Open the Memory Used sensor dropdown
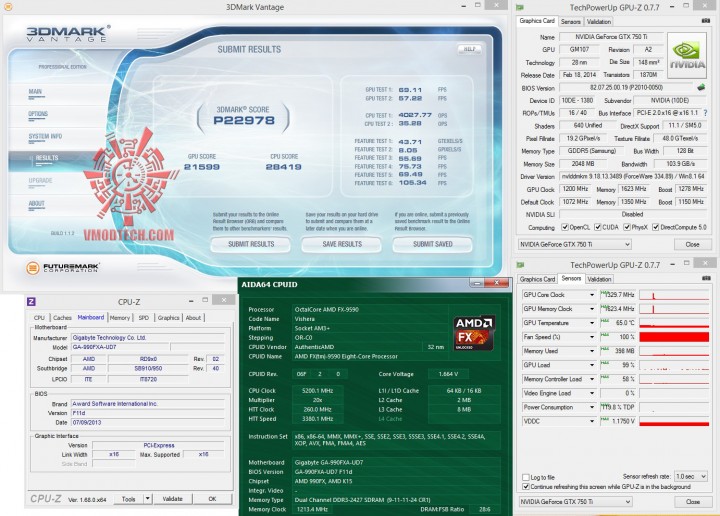The image size is (720, 516). coord(591,351)
